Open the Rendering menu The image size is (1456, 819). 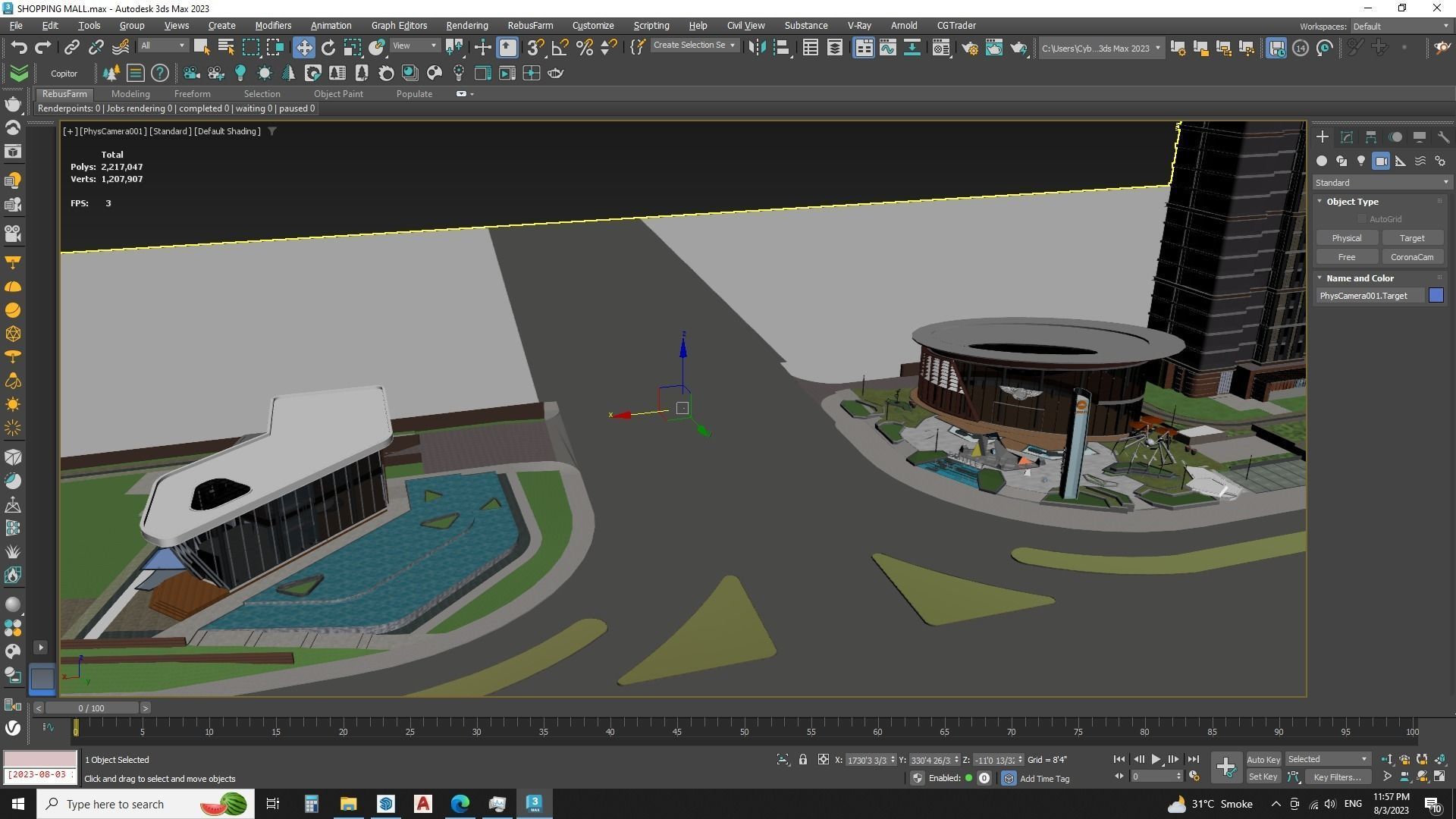[x=466, y=25]
